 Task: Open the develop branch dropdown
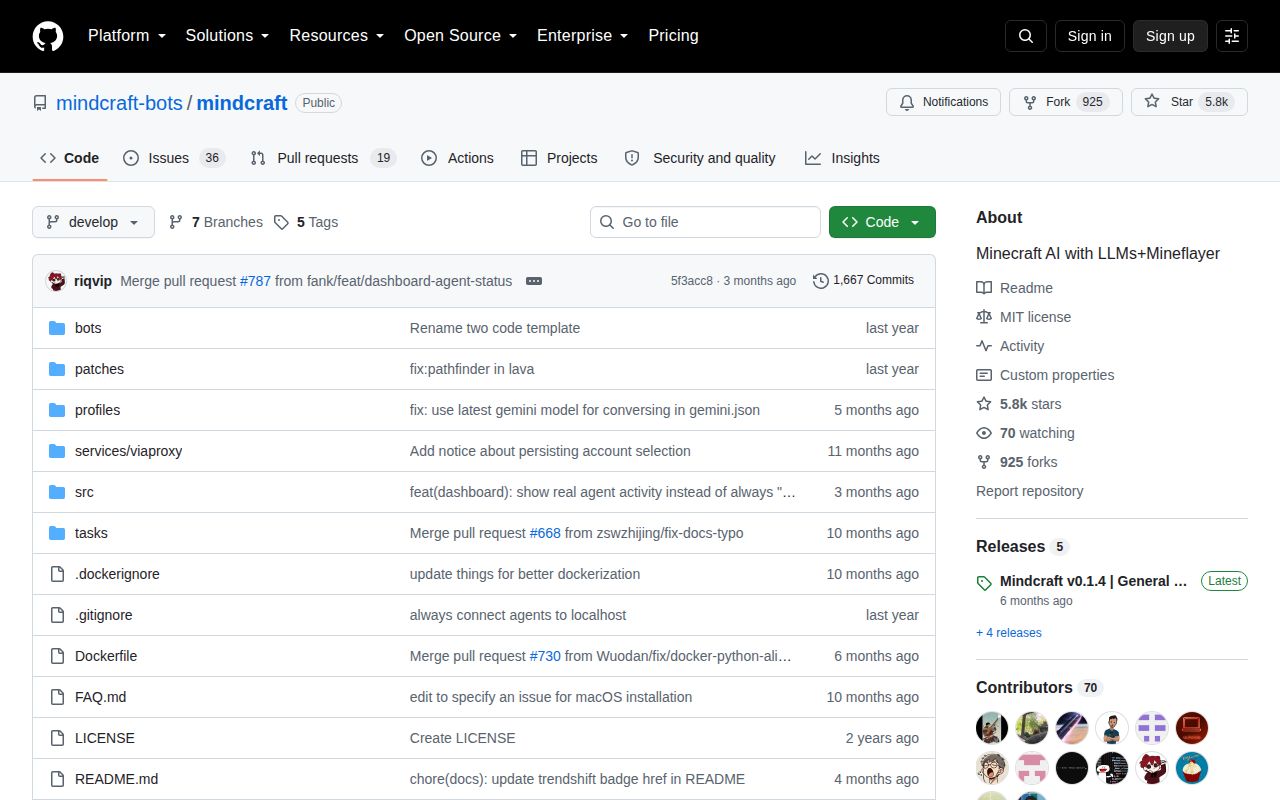click(x=93, y=222)
